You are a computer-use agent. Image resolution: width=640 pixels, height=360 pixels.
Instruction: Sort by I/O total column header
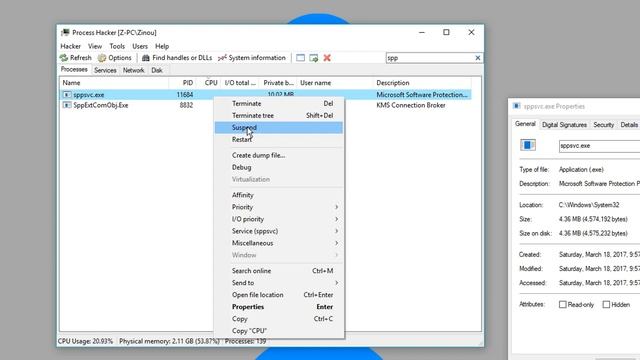(240, 83)
